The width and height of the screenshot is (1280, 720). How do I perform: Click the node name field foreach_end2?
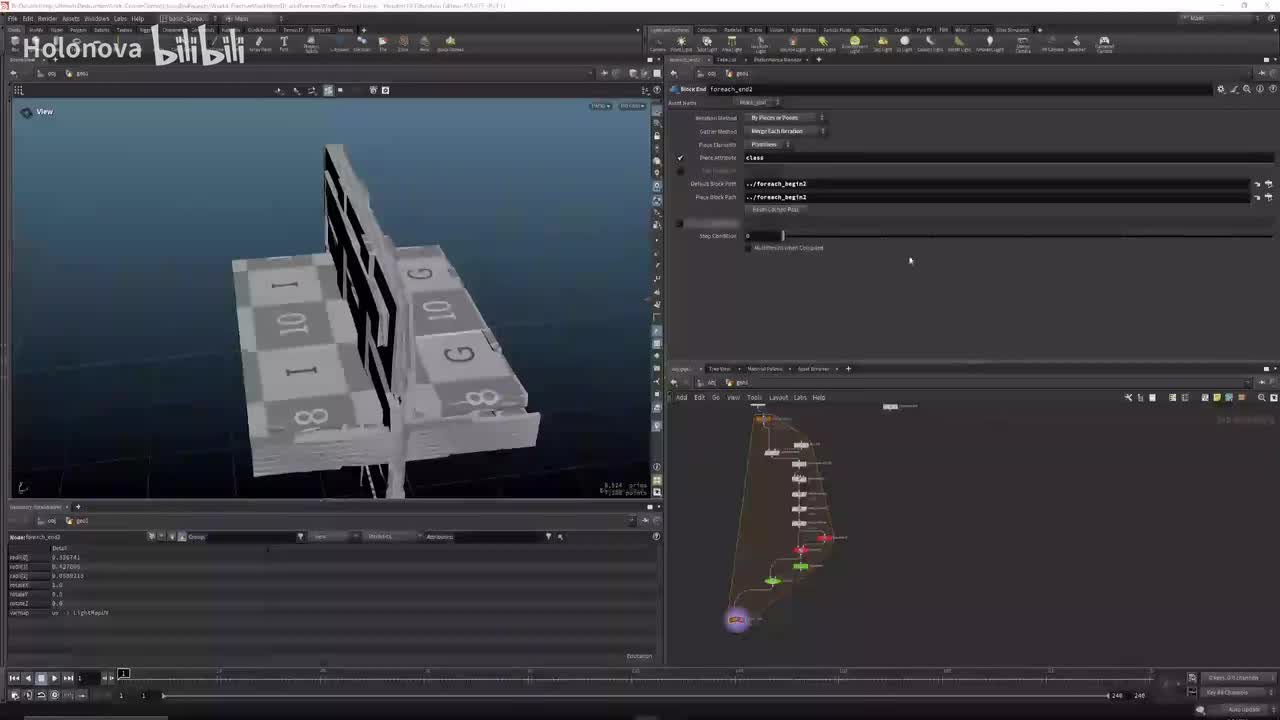[960, 89]
